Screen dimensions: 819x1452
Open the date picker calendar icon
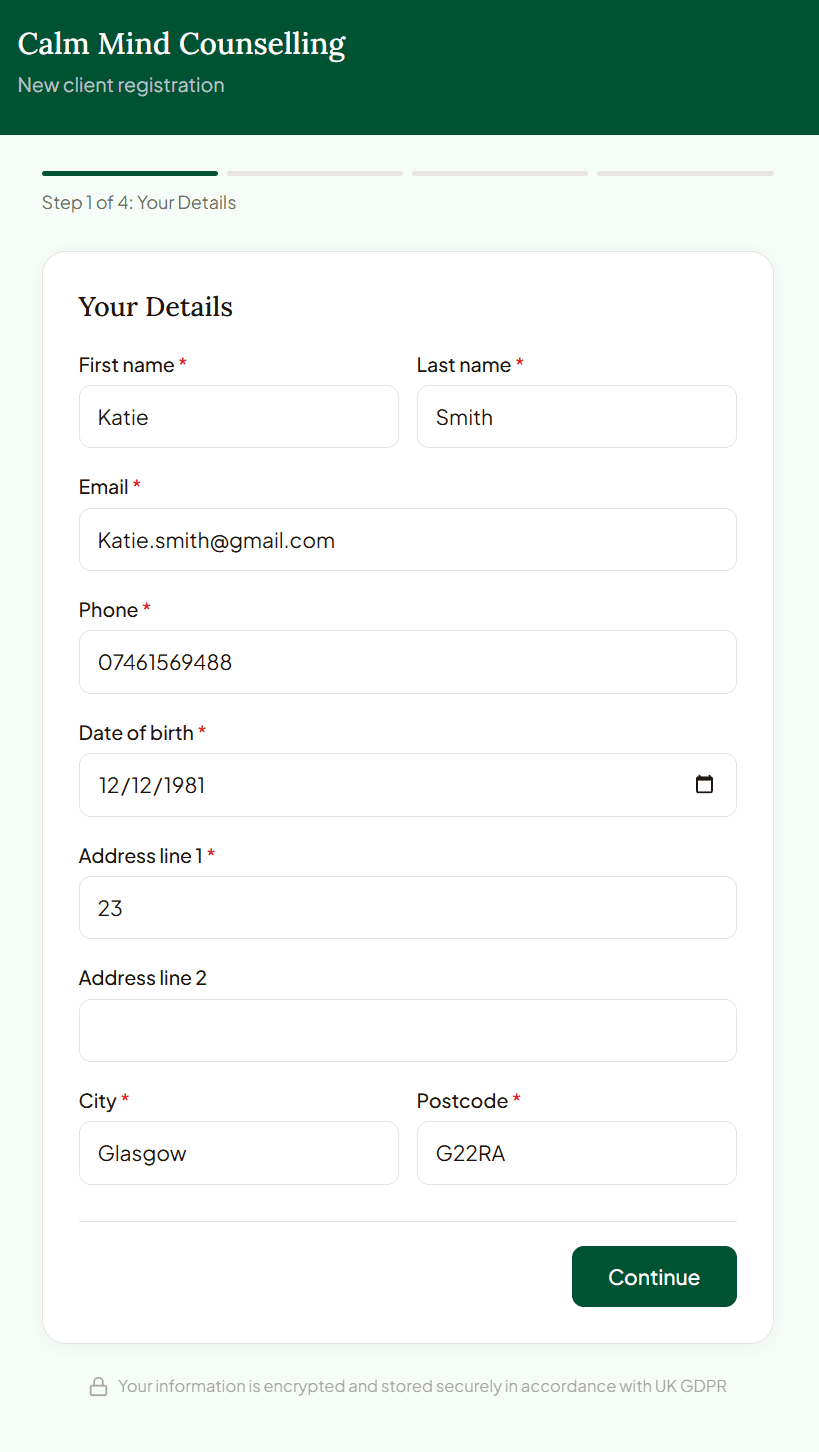click(x=704, y=785)
